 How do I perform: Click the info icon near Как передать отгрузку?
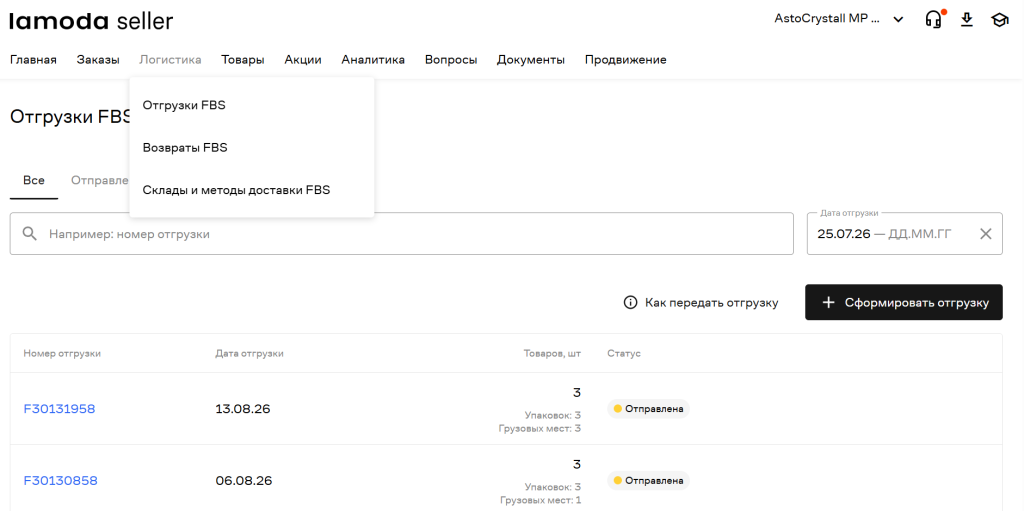(630, 303)
